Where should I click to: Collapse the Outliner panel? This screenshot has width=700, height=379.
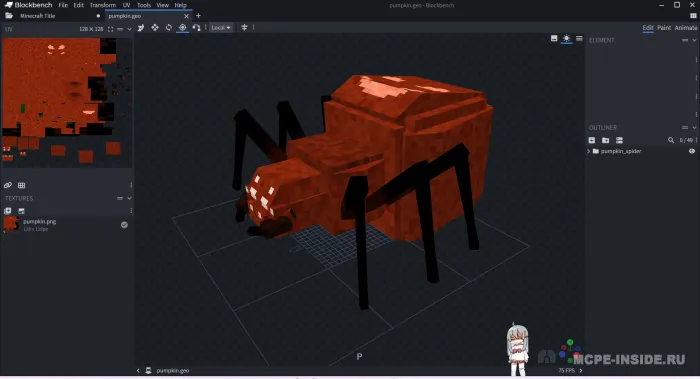coord(694,128)
